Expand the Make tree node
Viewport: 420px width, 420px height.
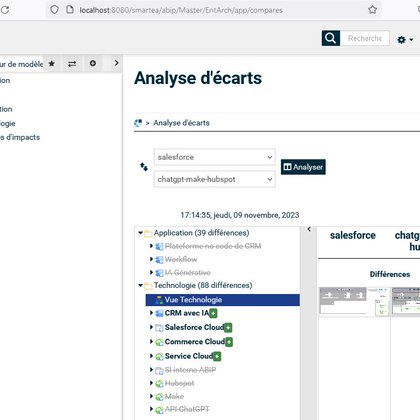pyautogui.click(x=151, y=396)
